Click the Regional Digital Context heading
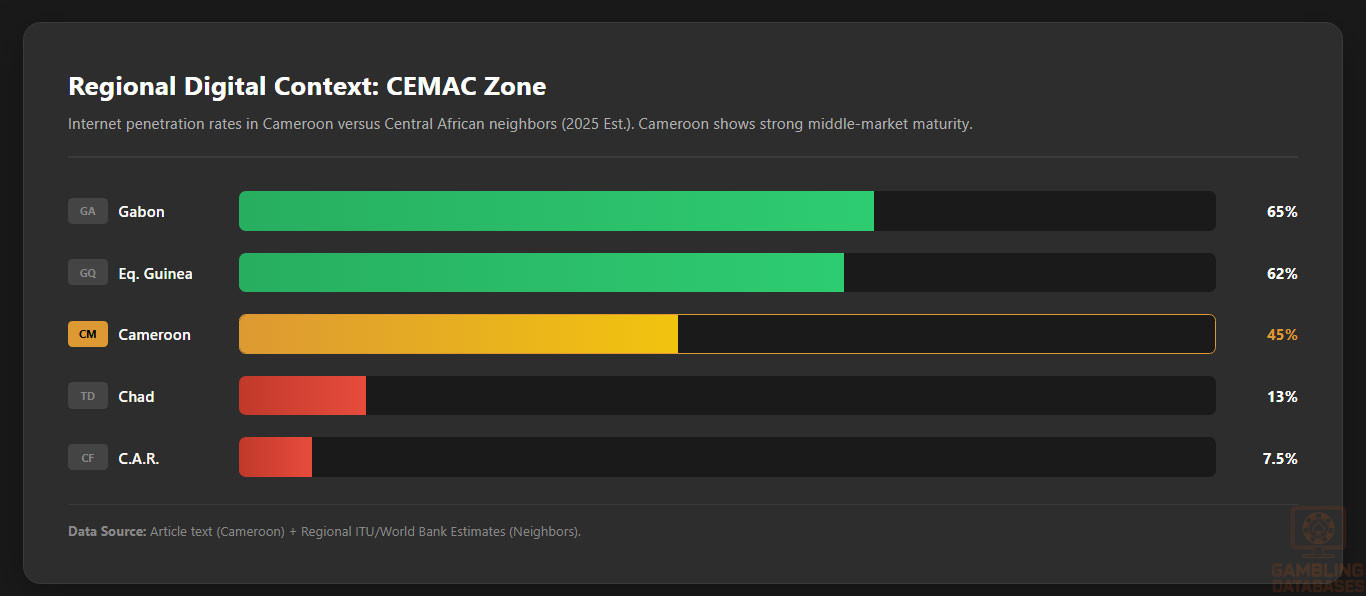 [x=307, y=86]
